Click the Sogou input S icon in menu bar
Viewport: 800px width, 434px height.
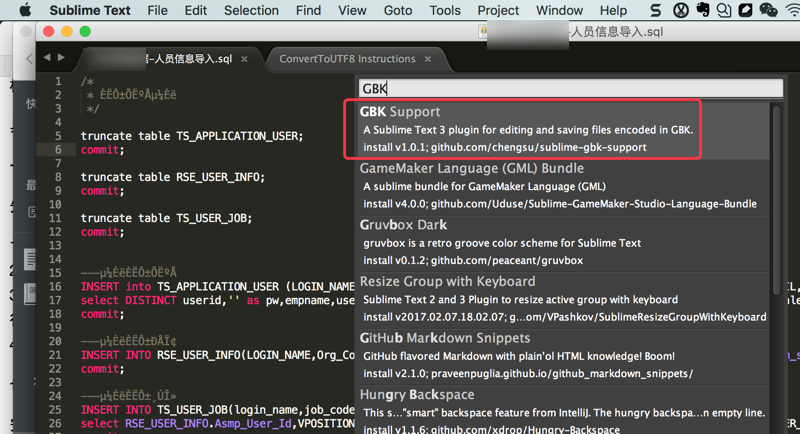point(656,10)
